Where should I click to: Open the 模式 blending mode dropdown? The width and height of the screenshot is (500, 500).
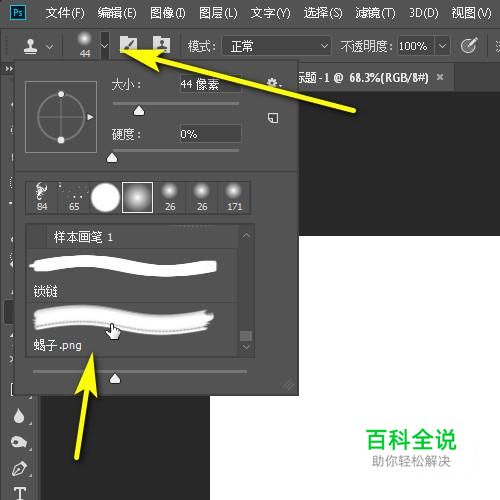[276, 46]
